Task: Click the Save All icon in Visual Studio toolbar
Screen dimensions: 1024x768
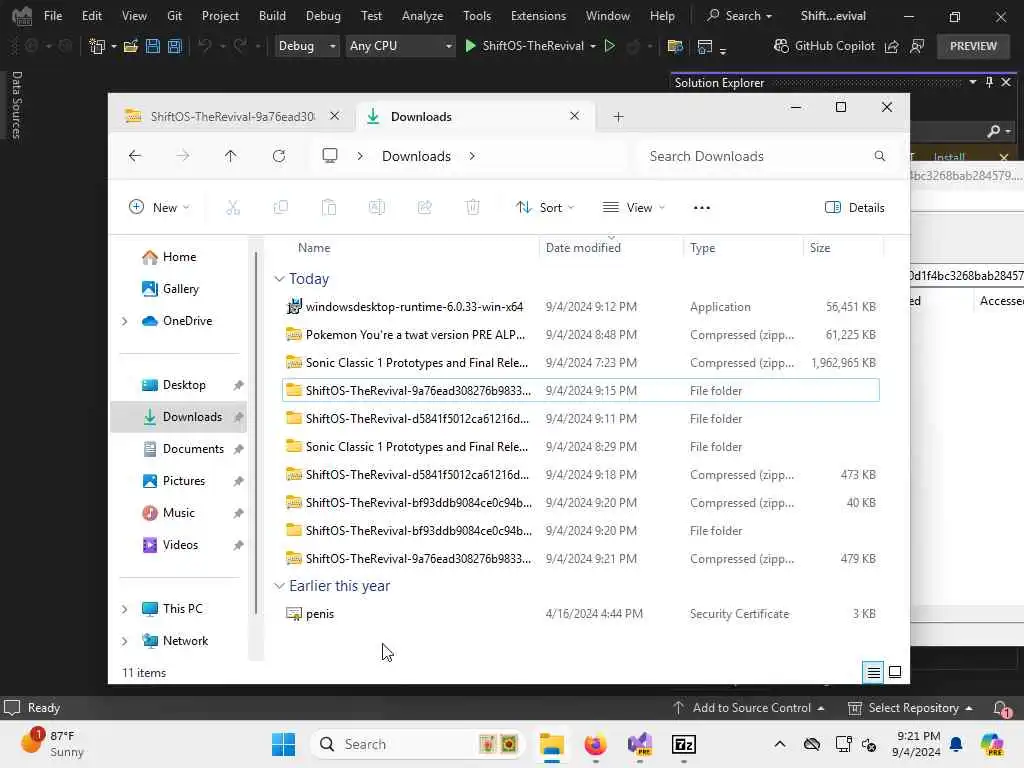Action: [x=175, y=46]
